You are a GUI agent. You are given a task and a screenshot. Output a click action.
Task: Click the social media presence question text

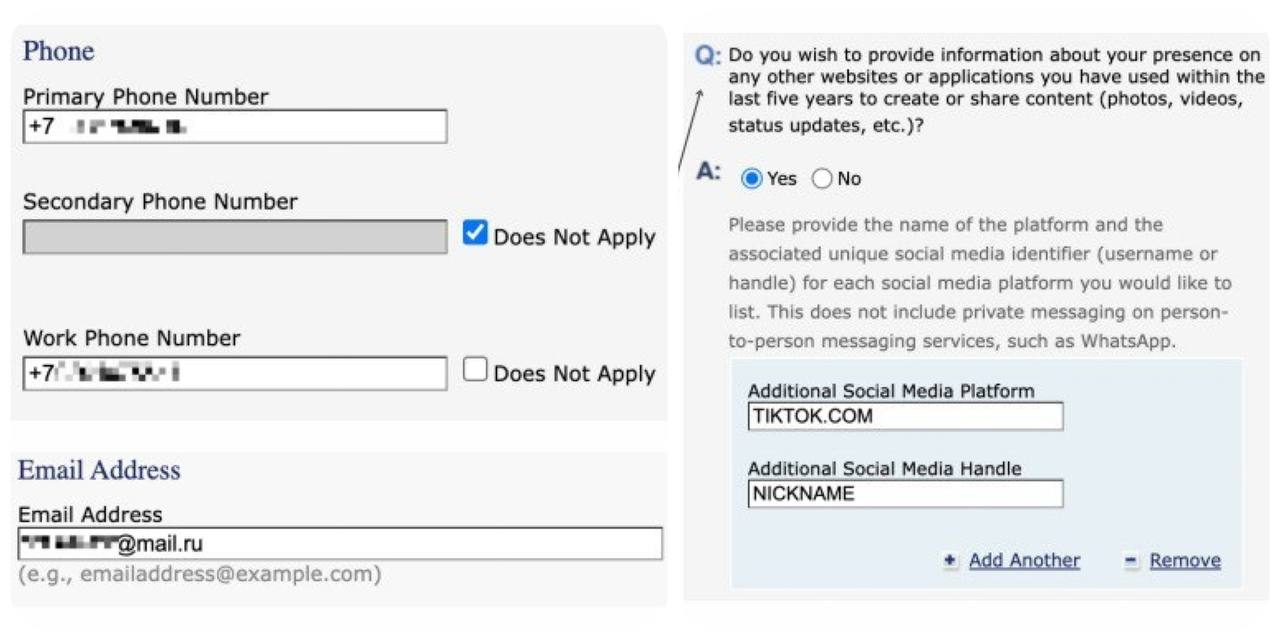coord(995,90)
